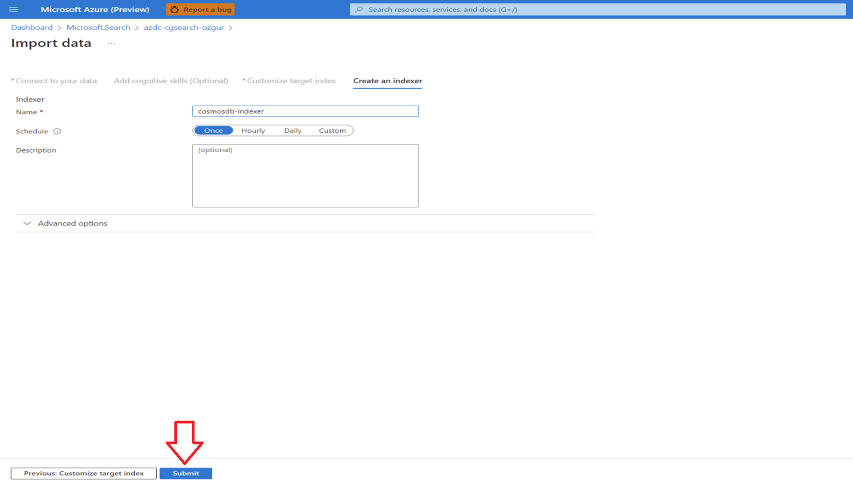Click the Indexer section label
Viewport: 853px width, 480px height.
pyautogui.click(x=30, y=99)
